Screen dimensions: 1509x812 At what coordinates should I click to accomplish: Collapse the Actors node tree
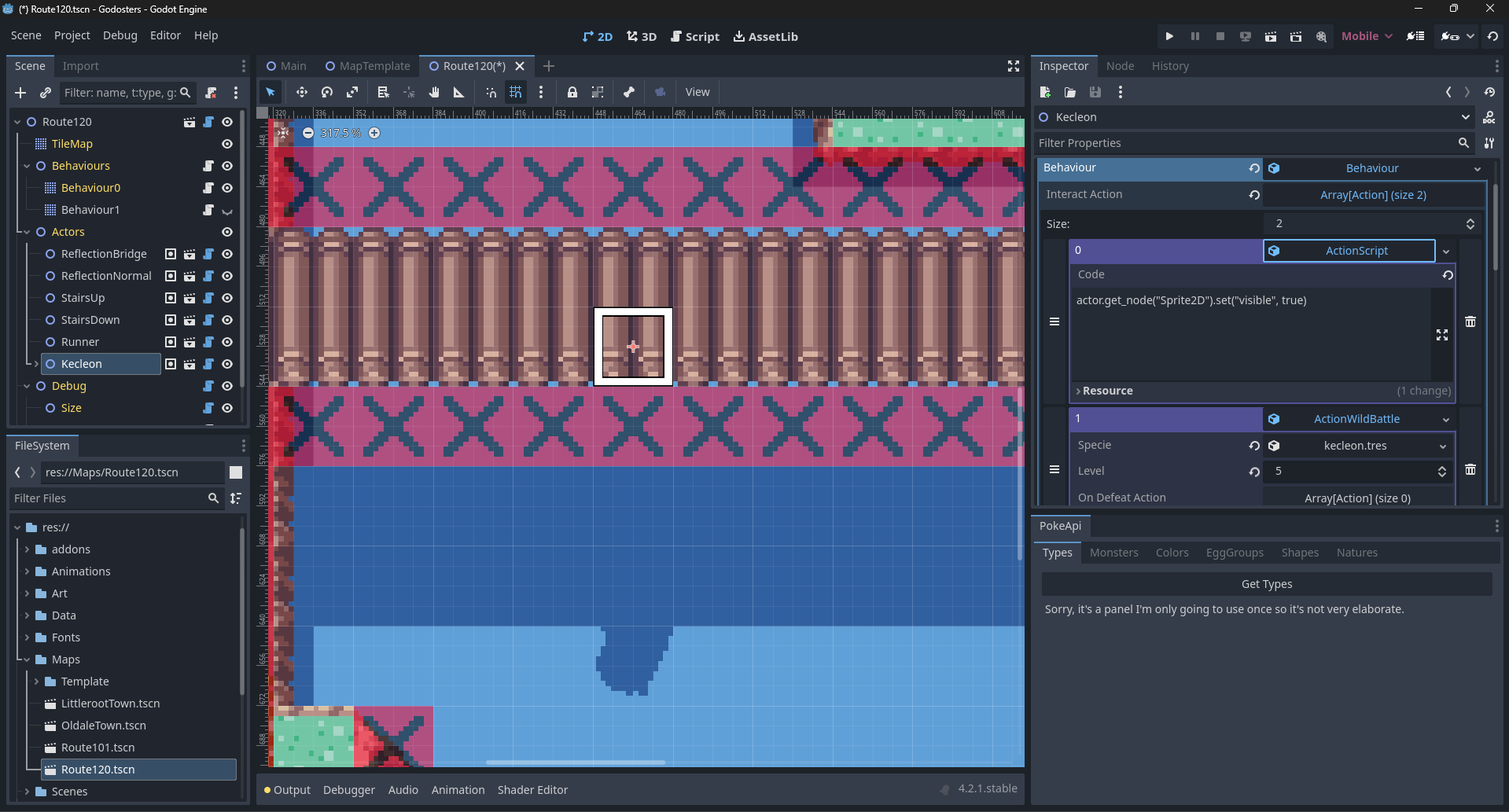pyautogui.click(x=28, y=232)
